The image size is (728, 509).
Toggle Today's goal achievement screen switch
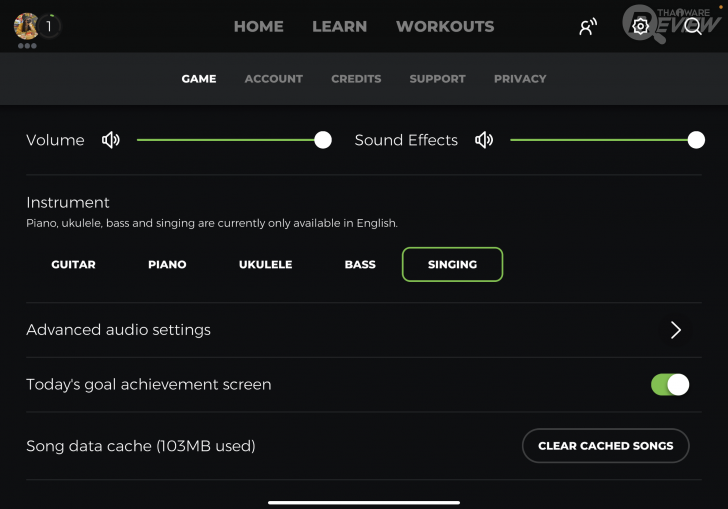(670, 385)
